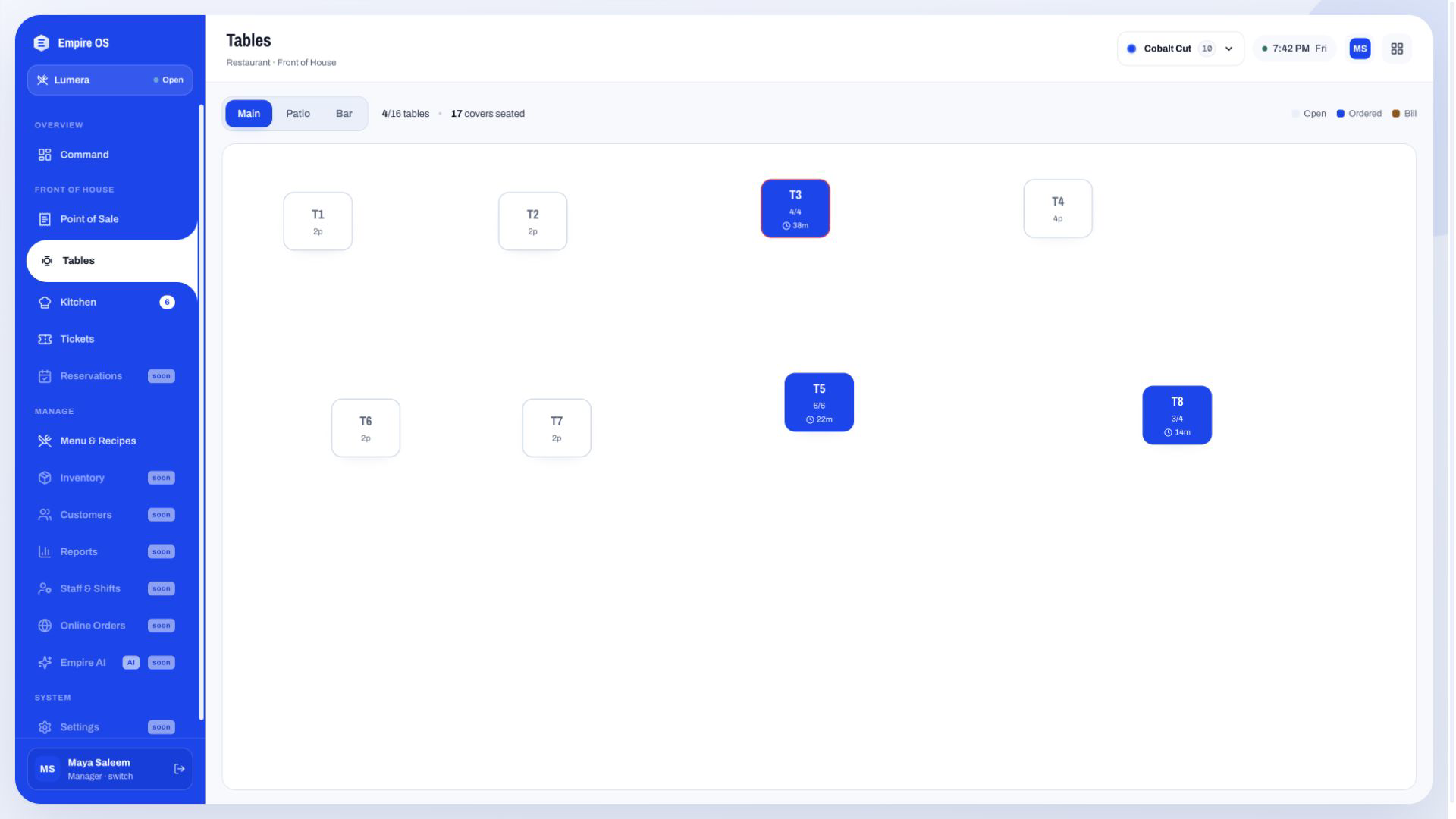
Task: Expand the Cobalt Cut theme dropdown
Action: [1180, 49]
